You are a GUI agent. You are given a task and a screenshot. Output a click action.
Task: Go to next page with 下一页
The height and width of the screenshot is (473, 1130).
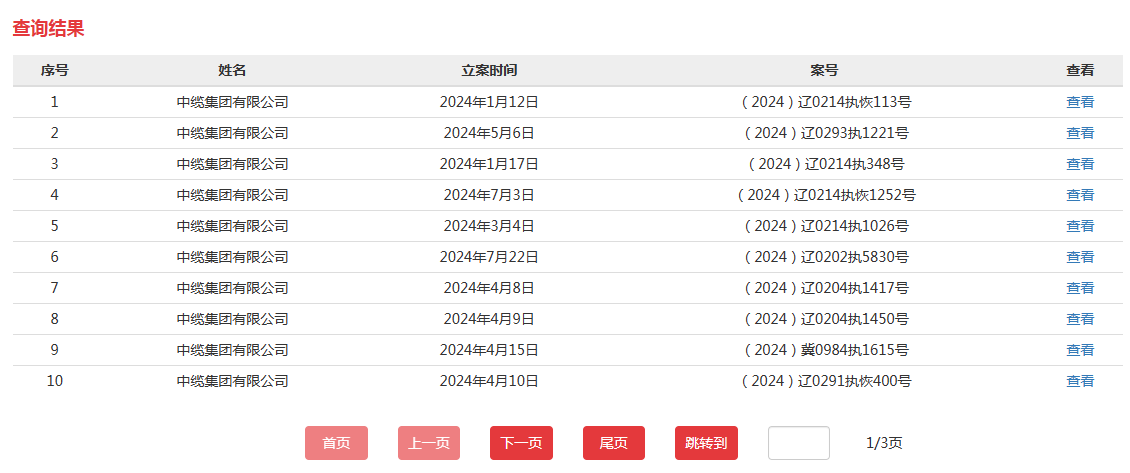[x=521, y=443]
